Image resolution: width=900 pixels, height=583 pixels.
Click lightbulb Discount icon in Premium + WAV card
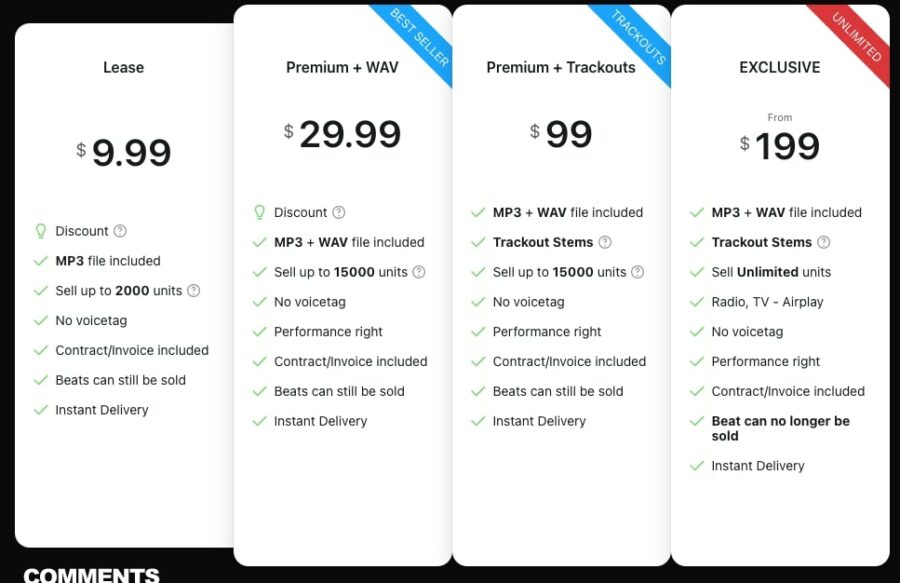click(x=260, y=212)
